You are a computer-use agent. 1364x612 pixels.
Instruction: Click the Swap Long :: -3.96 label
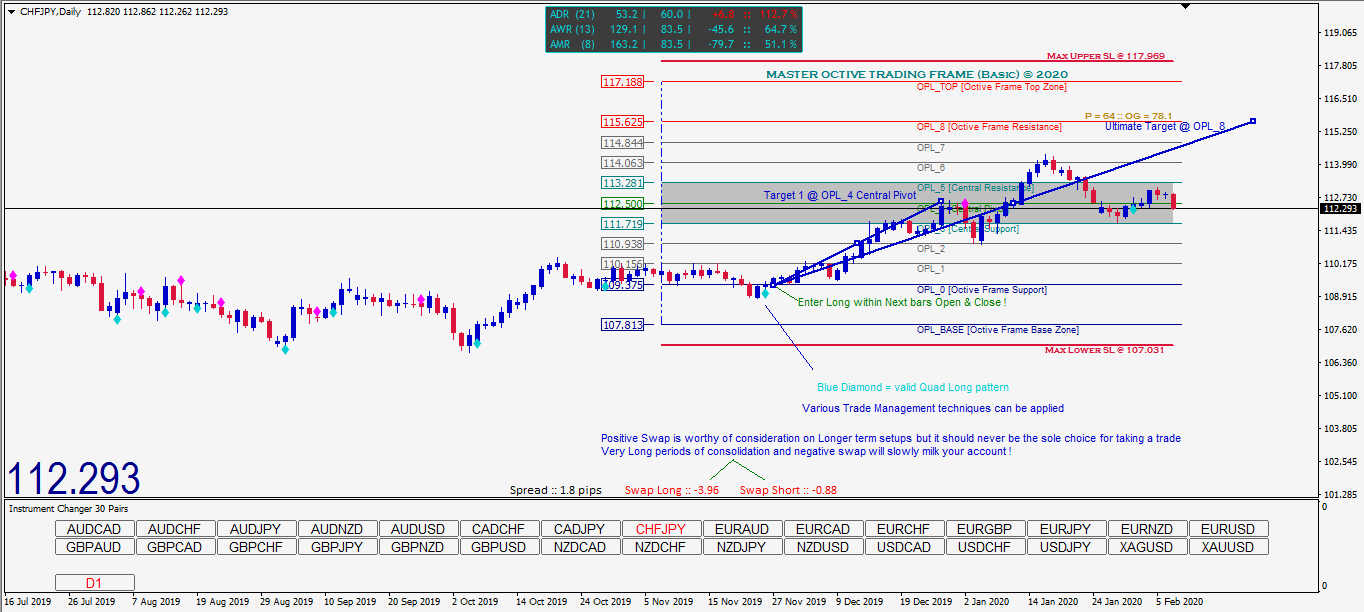(x=672, y=490)
